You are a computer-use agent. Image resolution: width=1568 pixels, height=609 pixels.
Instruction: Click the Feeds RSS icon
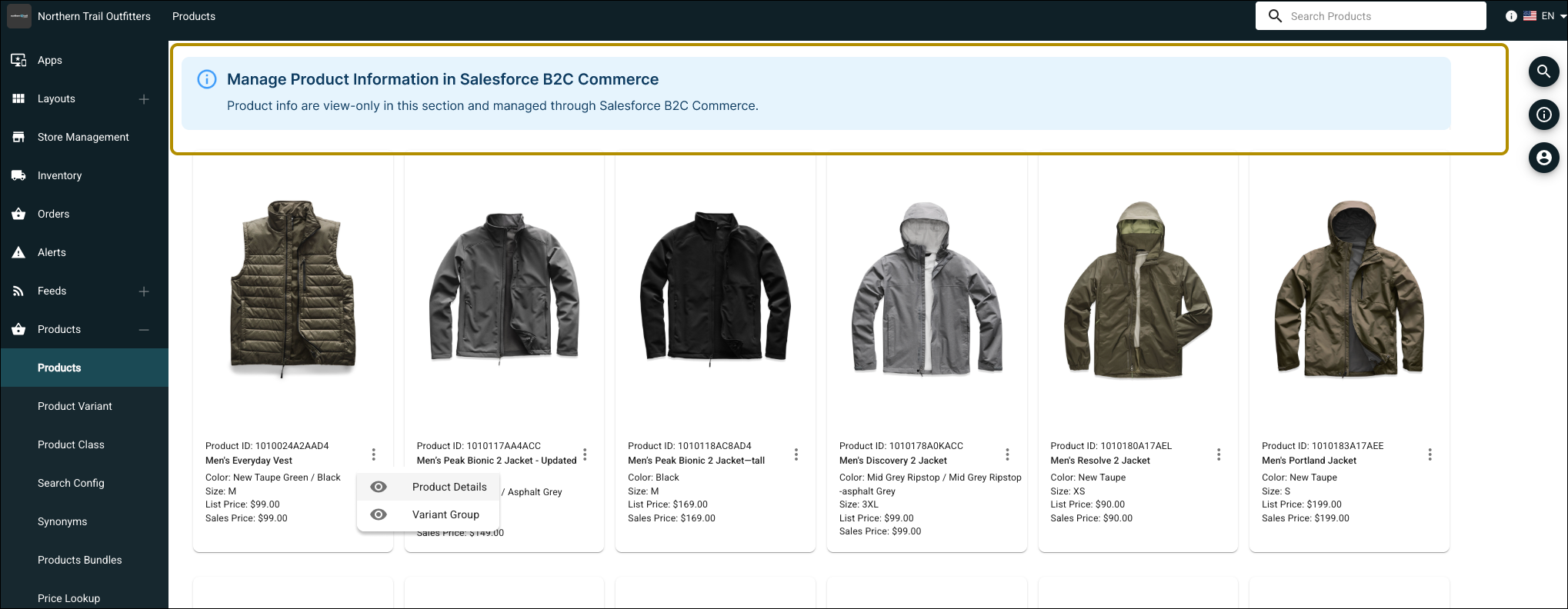(x=18, y=291)
